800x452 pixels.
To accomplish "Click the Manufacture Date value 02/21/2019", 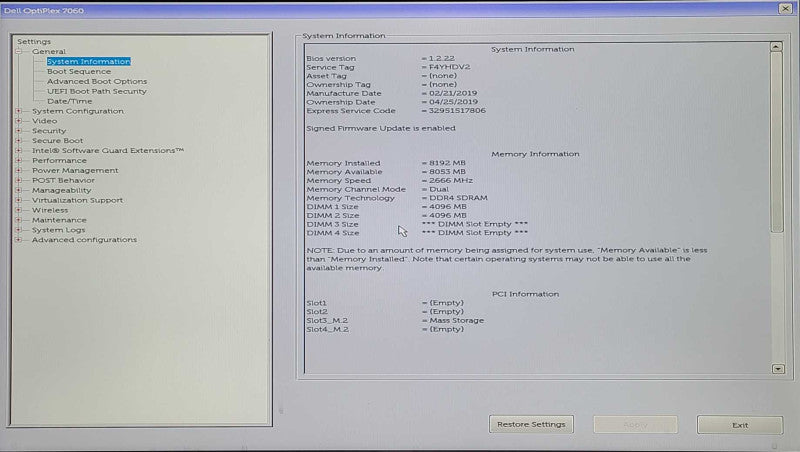I will (453, 93).
